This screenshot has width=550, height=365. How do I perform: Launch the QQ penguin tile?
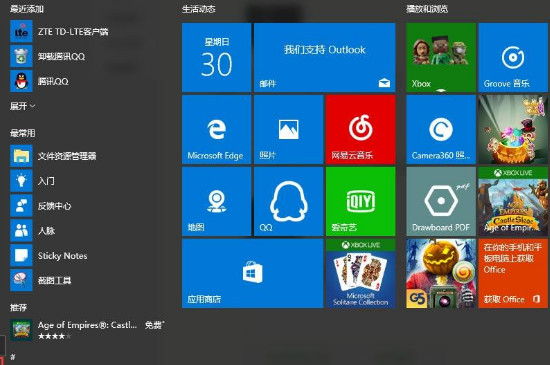pyautogui.click(x=288, y=201)
